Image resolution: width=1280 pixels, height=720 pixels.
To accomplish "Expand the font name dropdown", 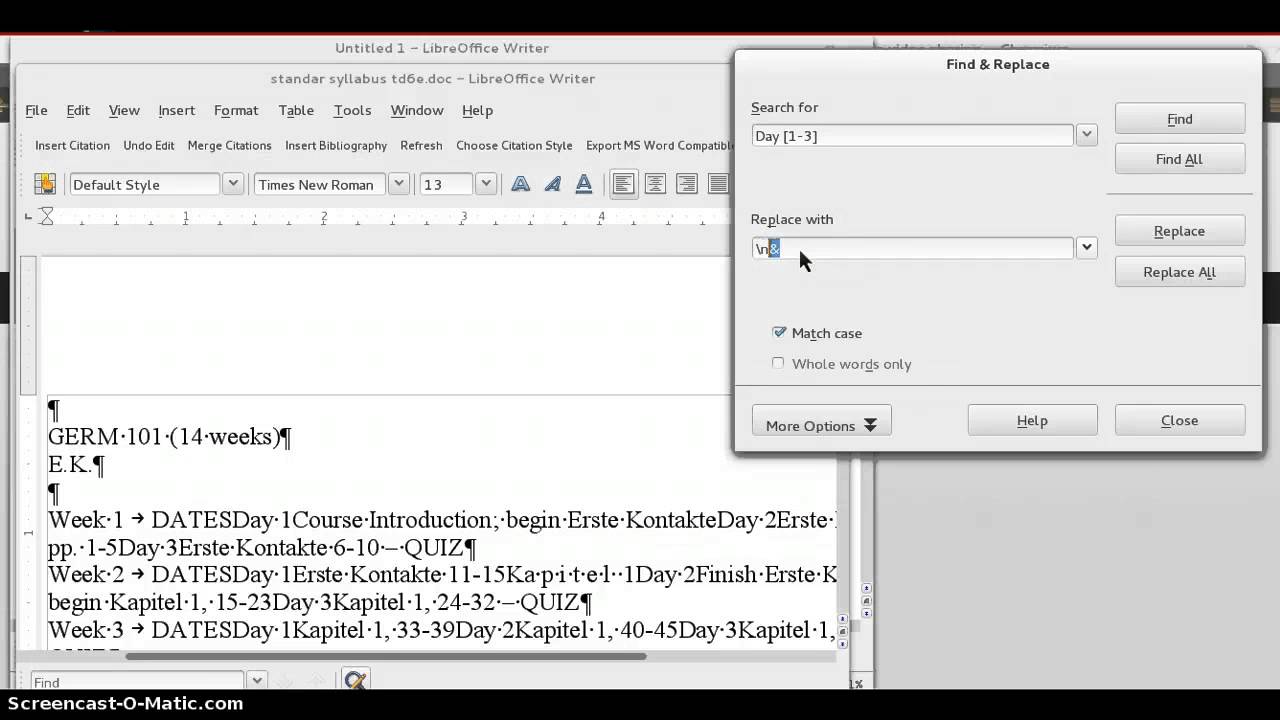I will [399, 184].
